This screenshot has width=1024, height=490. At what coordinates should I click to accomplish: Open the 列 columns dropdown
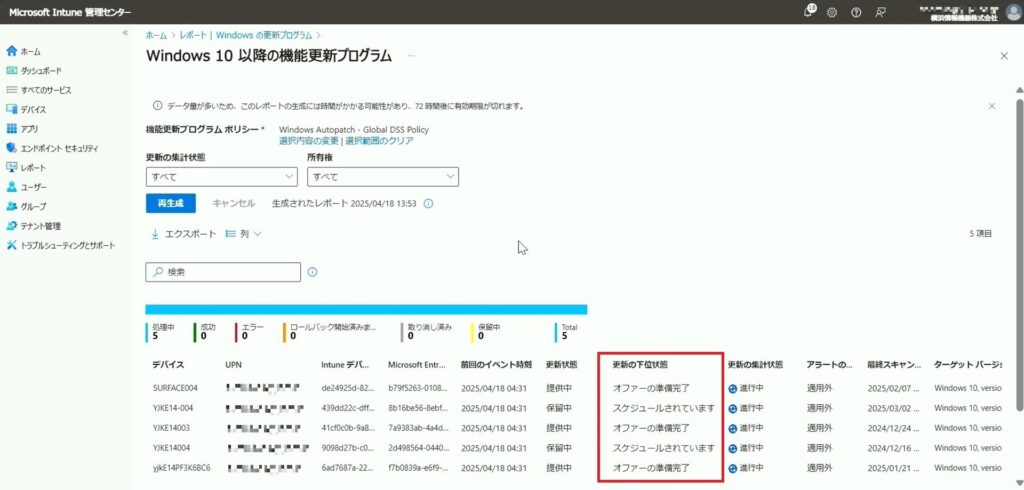pos(244,234)
